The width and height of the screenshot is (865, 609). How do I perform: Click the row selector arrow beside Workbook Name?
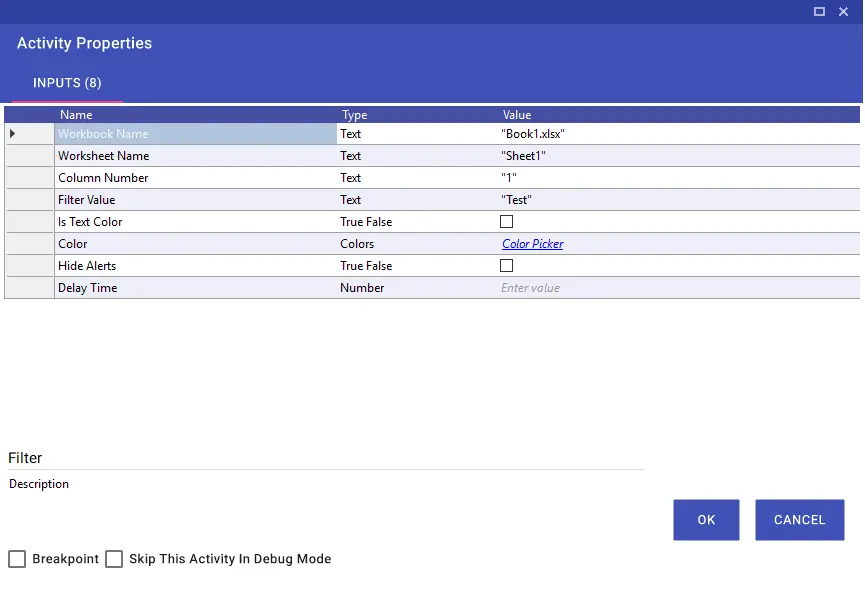(12, 133)
